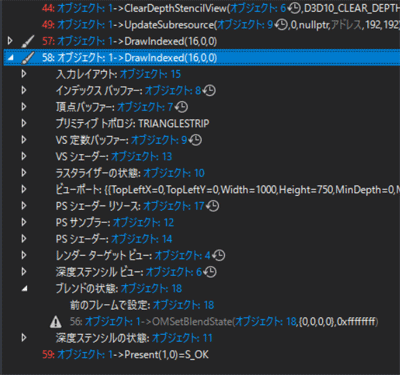Select the viewport TopLeftX values text
Viewport: 400px width, 375px height.
tap(252, 190)
